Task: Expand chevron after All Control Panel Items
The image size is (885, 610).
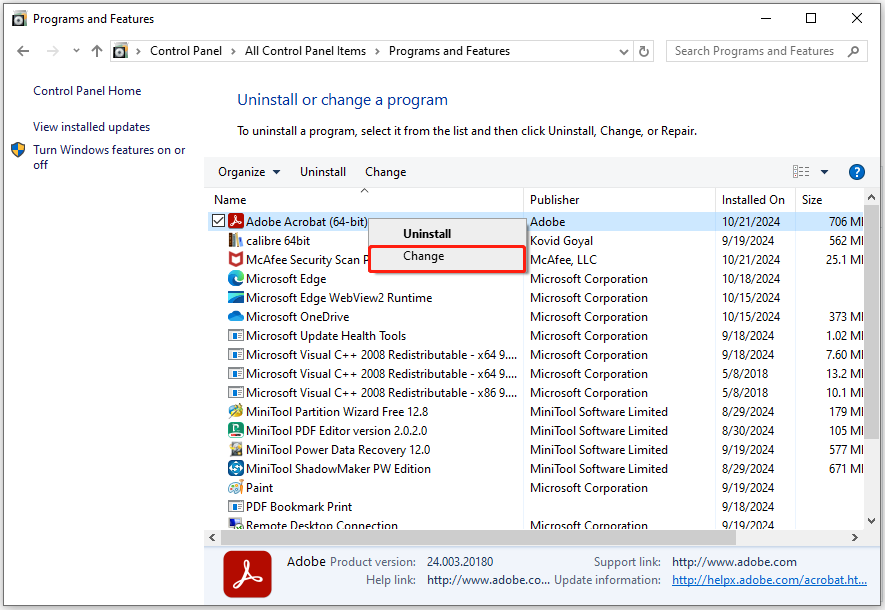Action: coord(377,51)
